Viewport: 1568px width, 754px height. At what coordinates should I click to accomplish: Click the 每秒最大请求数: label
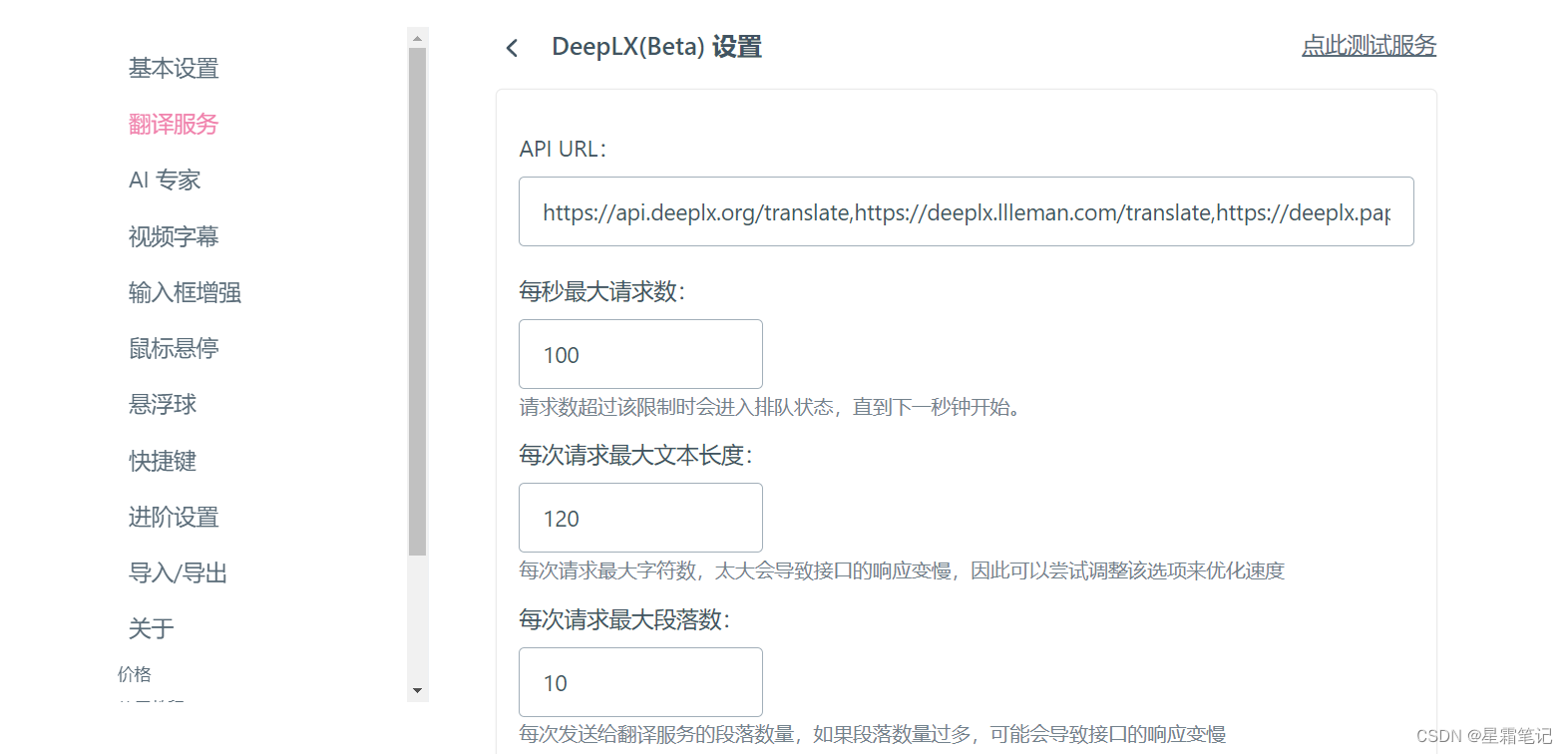(602, 291)
